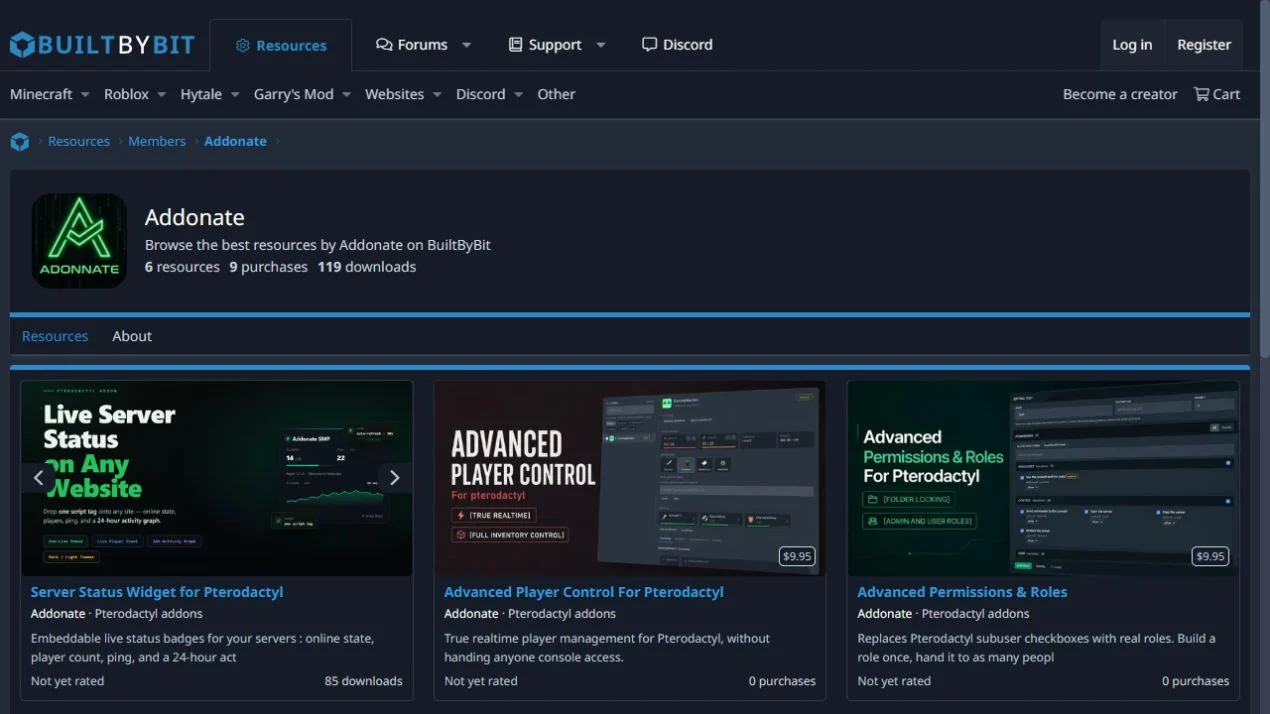Open the Addonate breadcrumb link
Viewport: 1270px width, 714px height.
[x=235, y=141]
